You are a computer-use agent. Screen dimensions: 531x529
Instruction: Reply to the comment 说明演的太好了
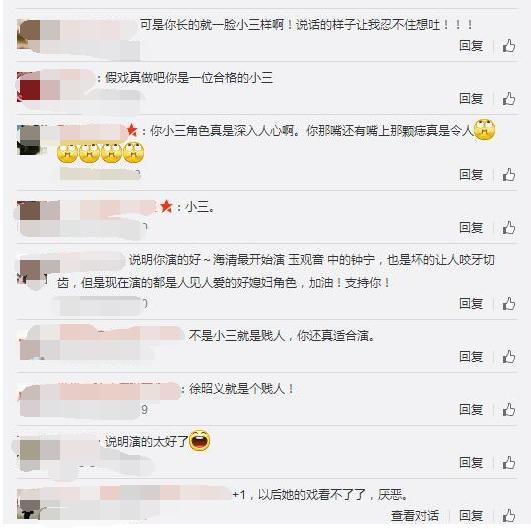coord(471,462)
